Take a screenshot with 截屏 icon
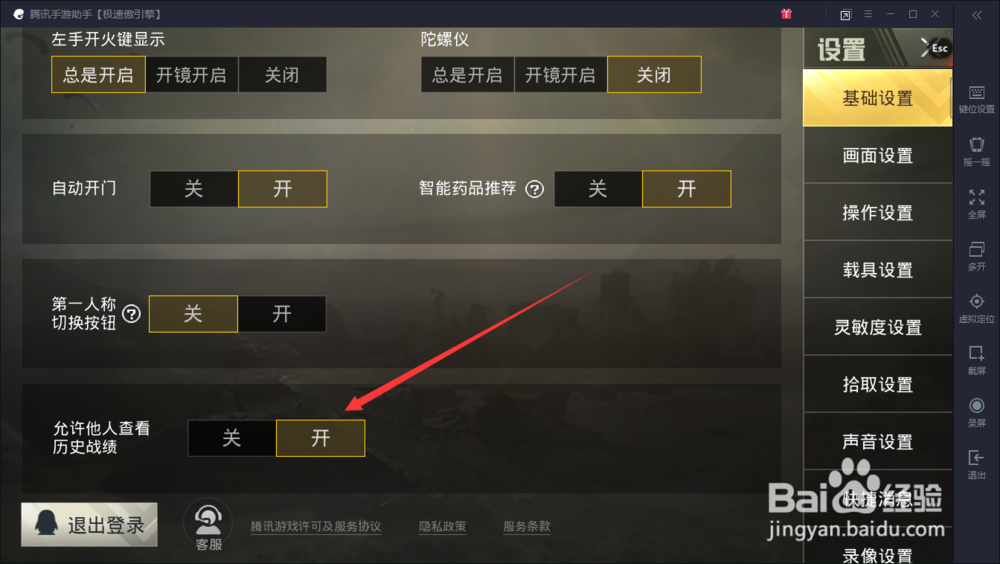Viewport: 1000px width, 564px height. (x=976, y=360)
